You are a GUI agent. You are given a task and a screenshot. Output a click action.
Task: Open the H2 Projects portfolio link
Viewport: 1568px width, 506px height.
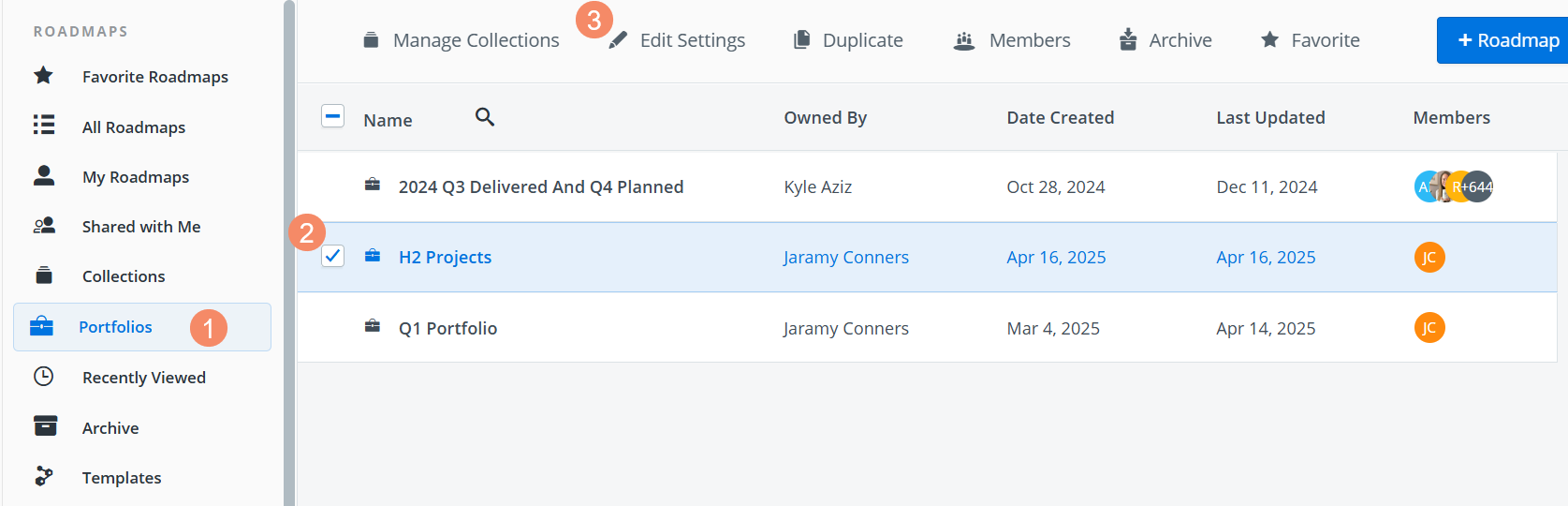[x=445, y=258]
